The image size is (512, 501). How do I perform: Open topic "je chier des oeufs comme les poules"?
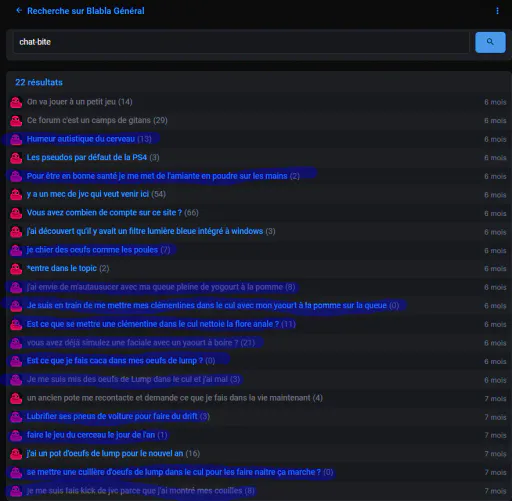tap(92, 250)
